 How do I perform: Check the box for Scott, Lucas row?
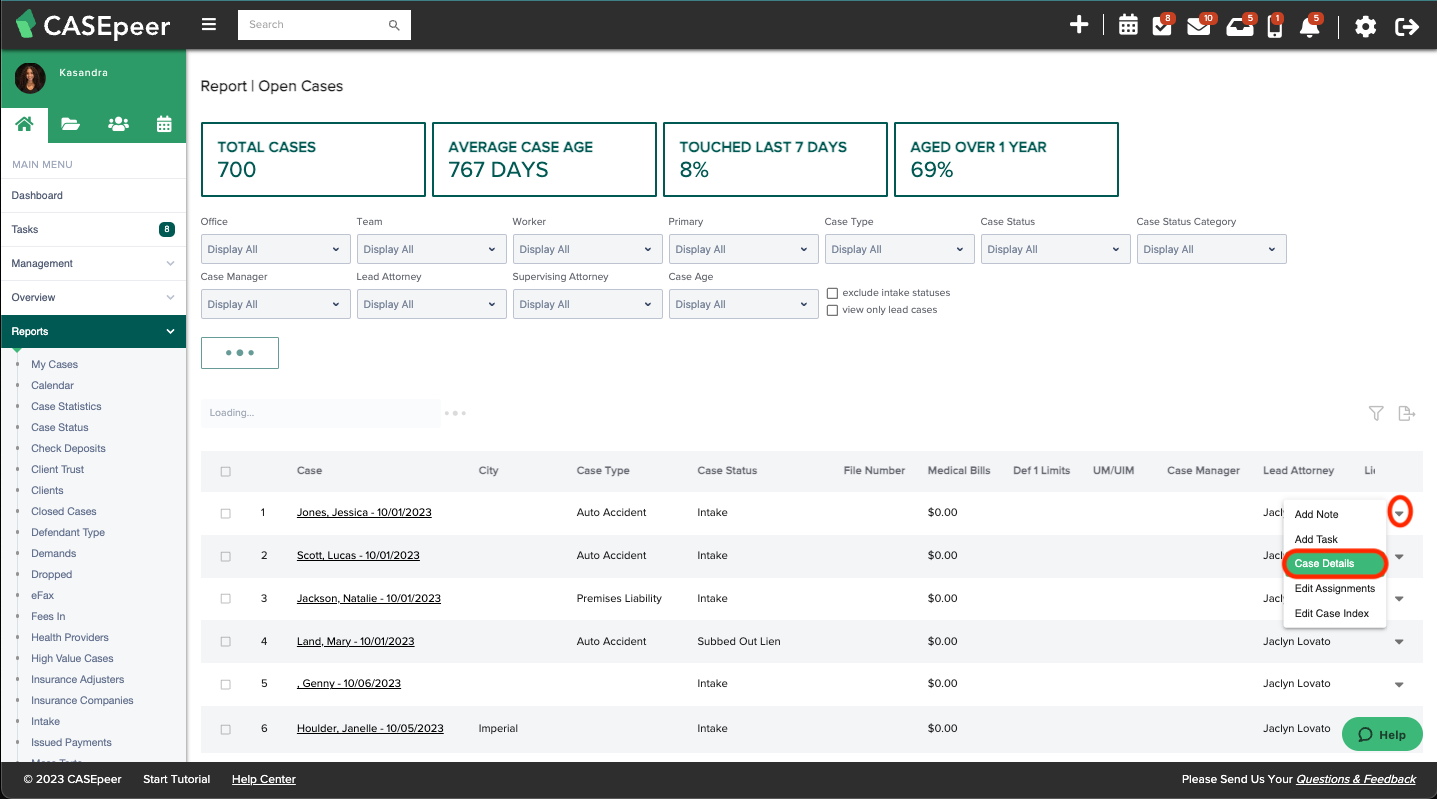point(225,556)
